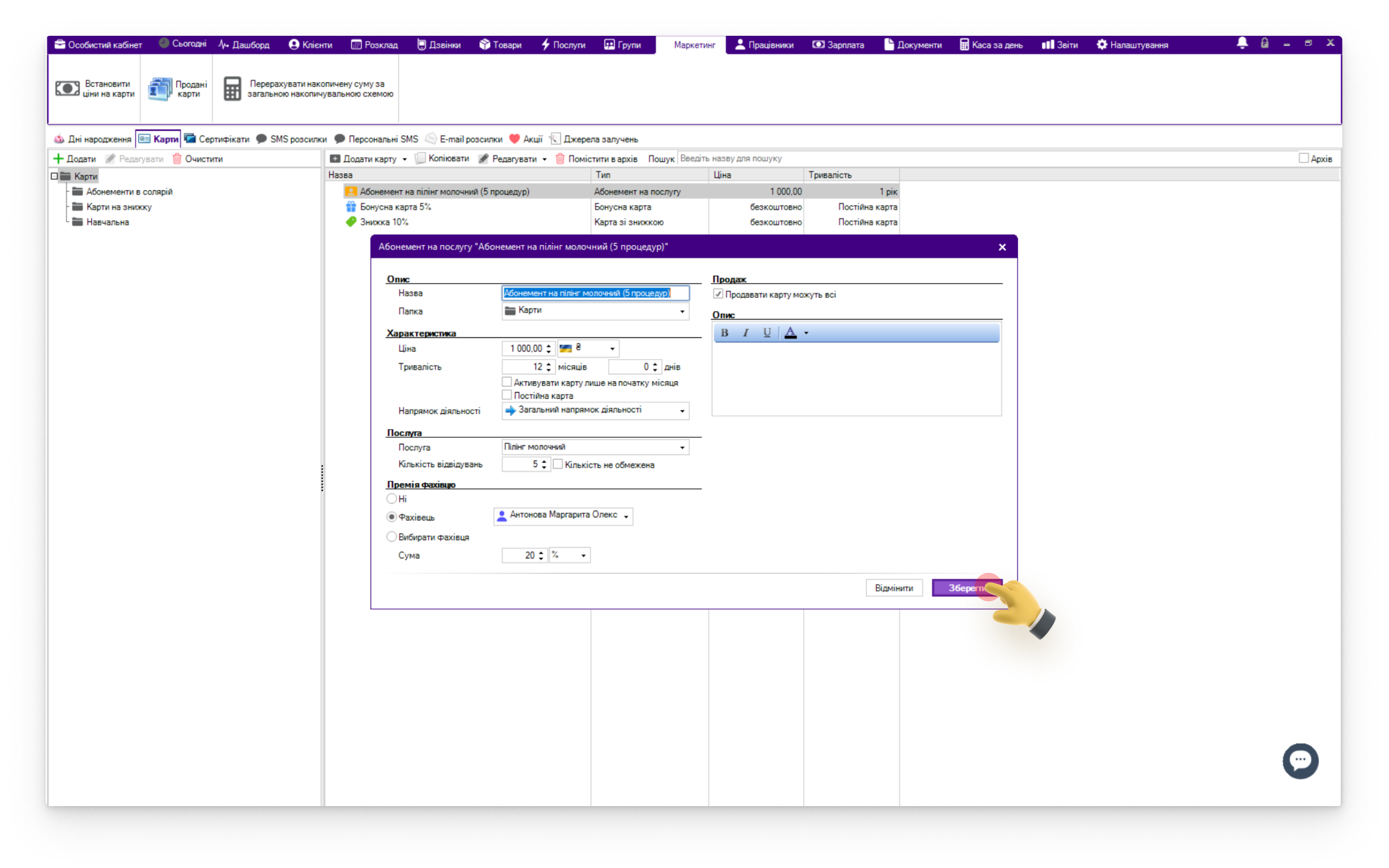
Task: Click the Назва field in dialog
Action: [595, 293]
